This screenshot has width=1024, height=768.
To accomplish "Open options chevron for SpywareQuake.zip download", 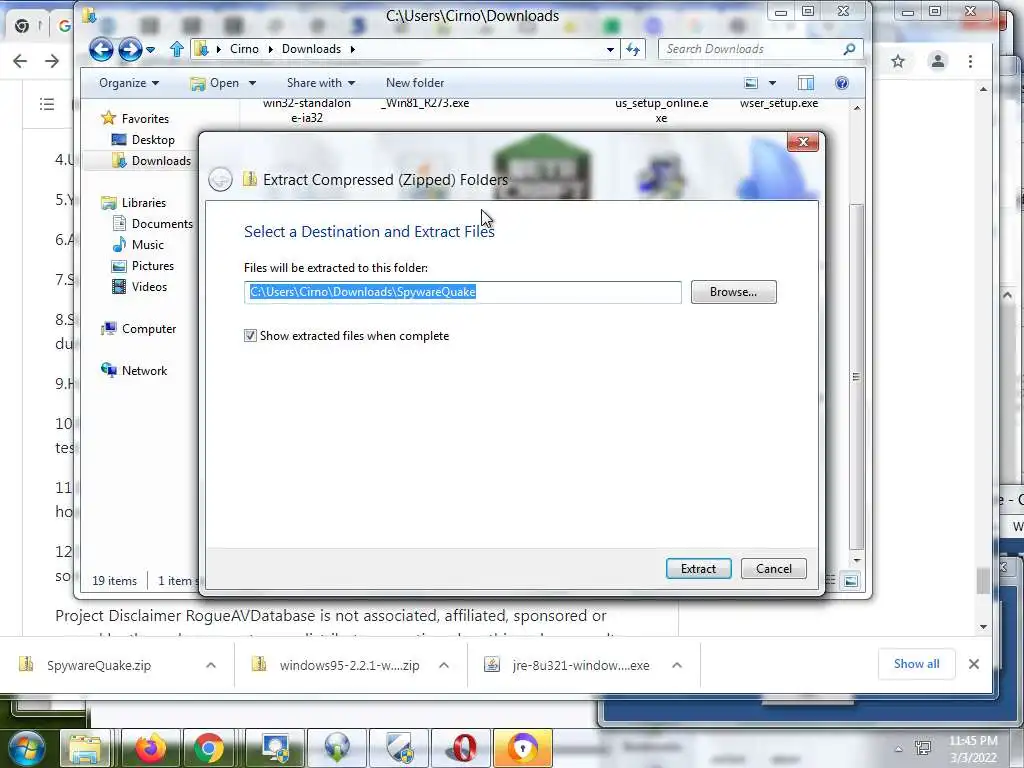I will [211, 665].
